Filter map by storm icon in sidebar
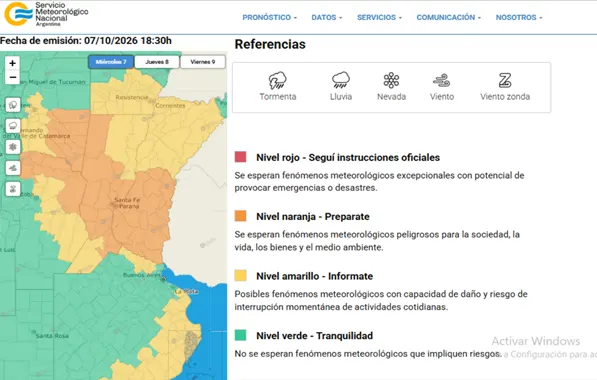This screenshot has width=597, height=380. point(13,104)
